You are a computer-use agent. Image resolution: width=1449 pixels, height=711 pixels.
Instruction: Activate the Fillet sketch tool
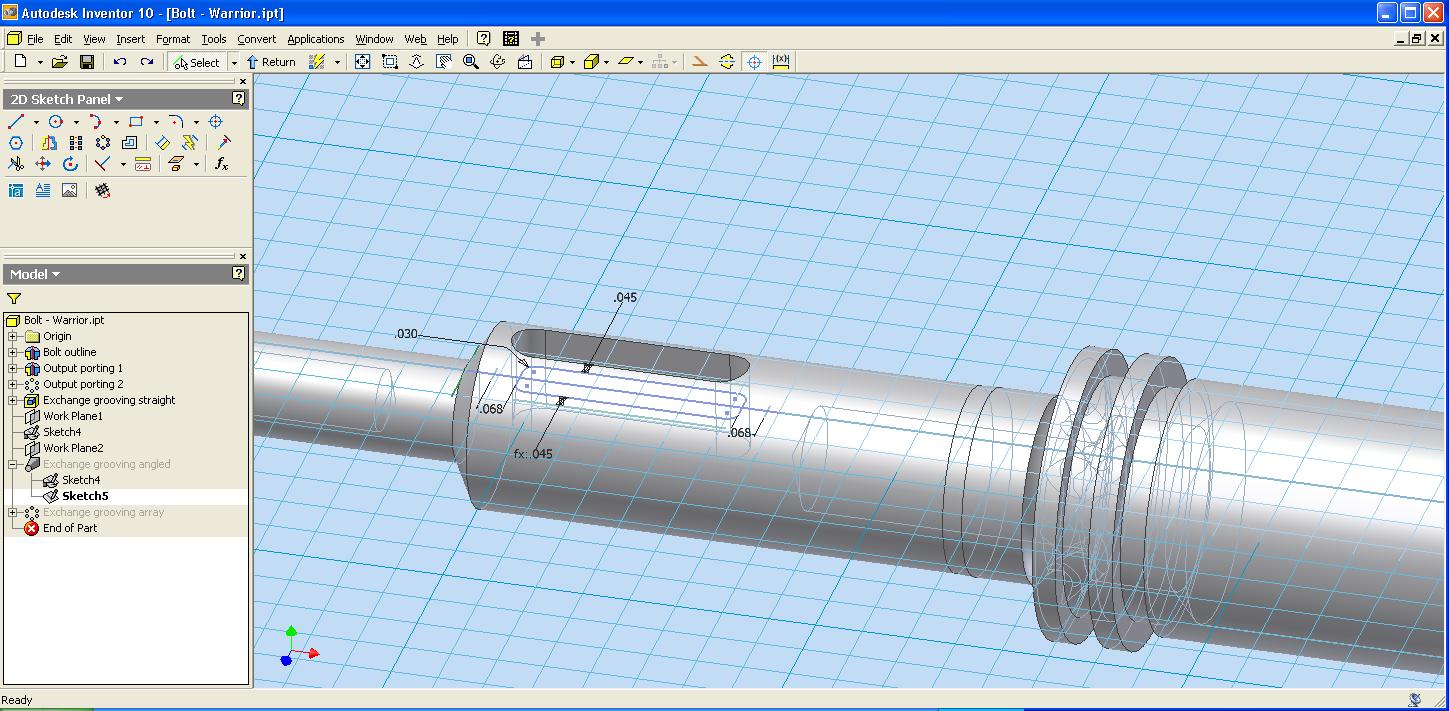(x=176, y=122)
